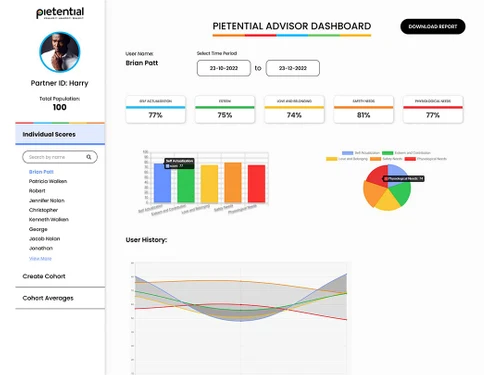Screen dimensions: 500x375
Task: Click the yellow Love and Belonging bar
Action: [x=209, y=184]
